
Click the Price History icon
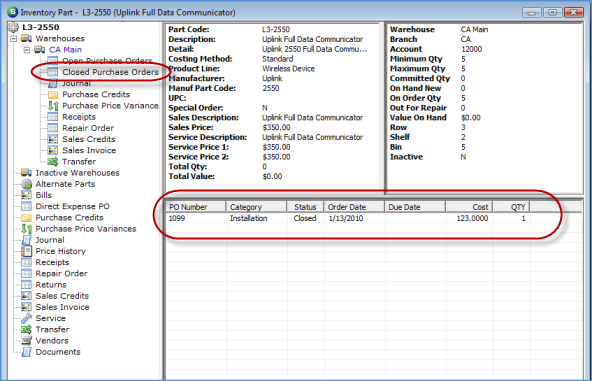(x=26, y=251)
